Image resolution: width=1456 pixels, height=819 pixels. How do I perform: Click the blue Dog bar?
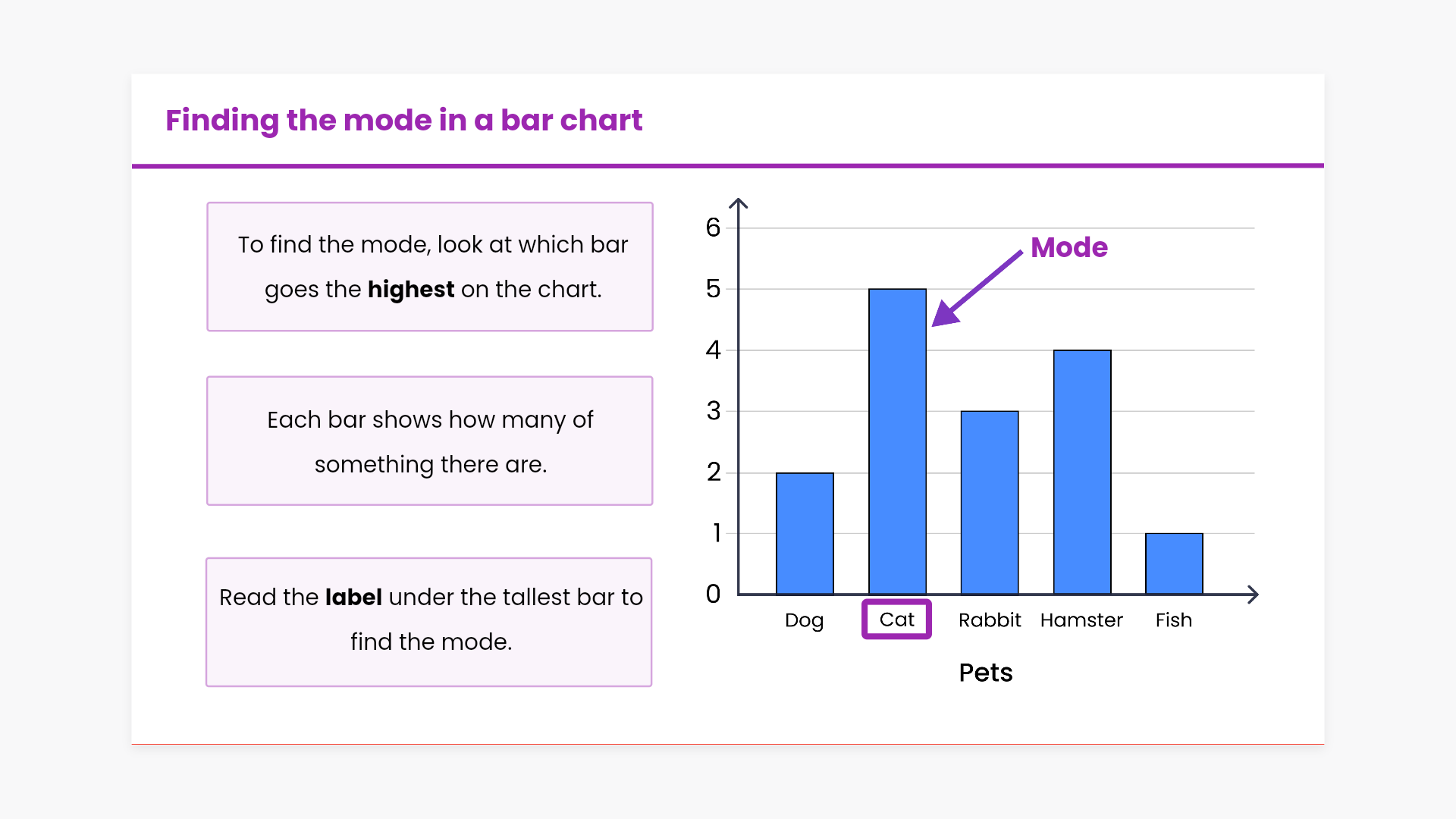[x=805, y=533]
